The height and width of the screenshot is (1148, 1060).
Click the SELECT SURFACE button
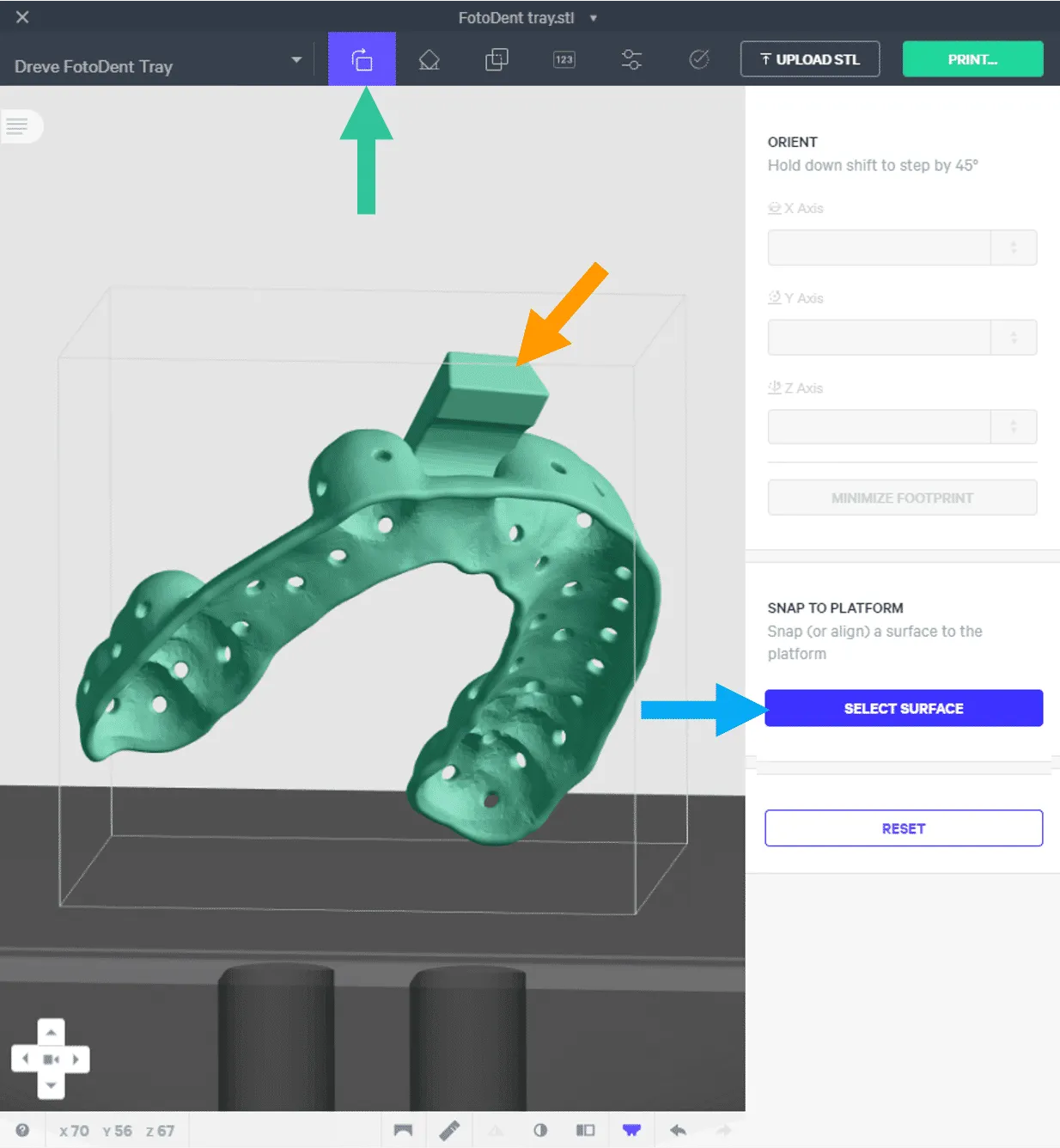(x=904, y=708)
